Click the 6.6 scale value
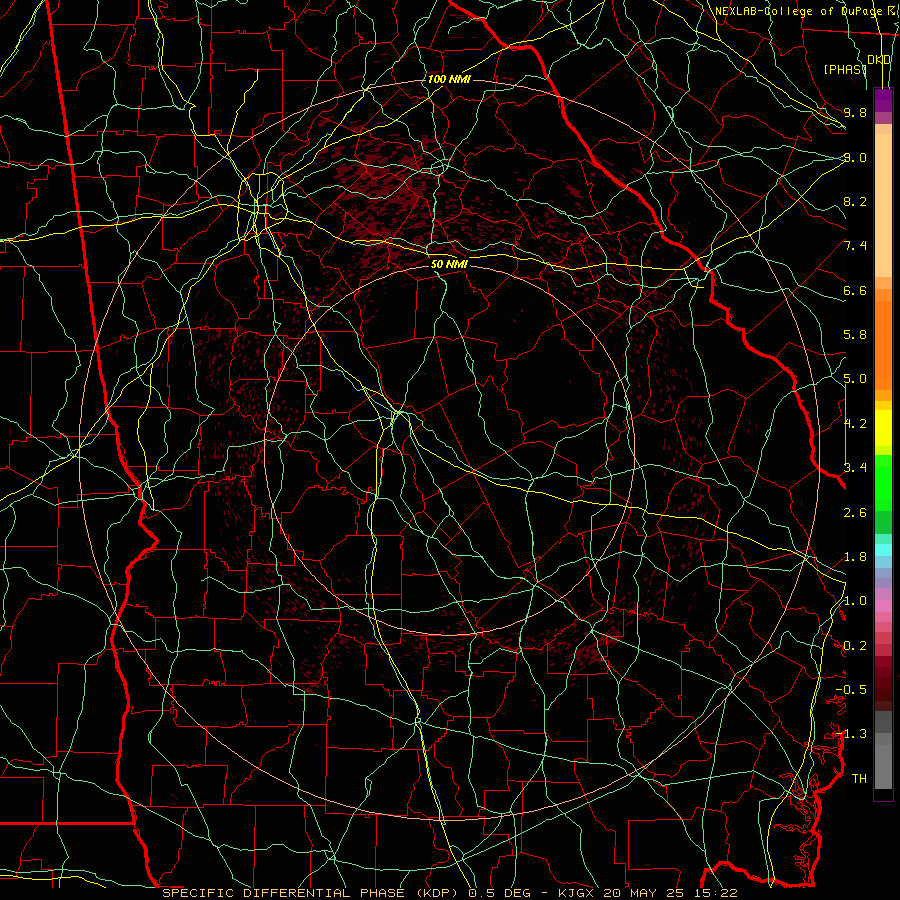900x900 pixels. [x=855, y=290]
